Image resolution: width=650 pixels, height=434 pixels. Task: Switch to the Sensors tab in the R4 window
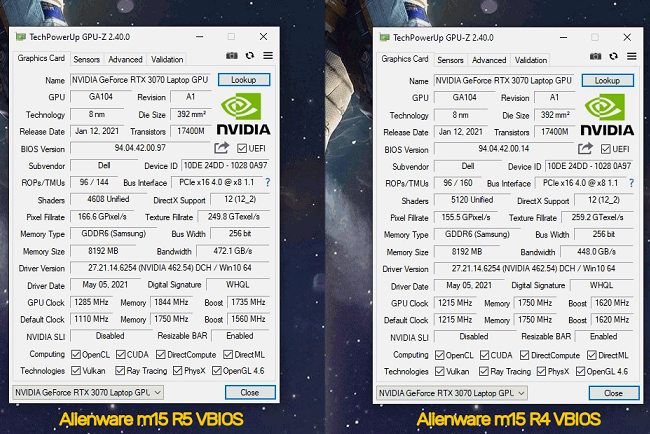(450, 60)
